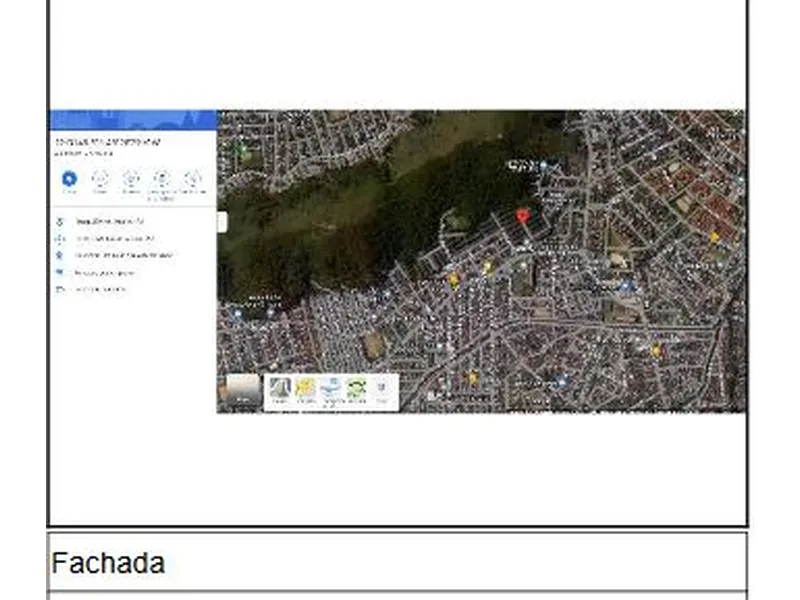Collapse the side panel with the arrow tab
This screenshot has width=800, height=600.
tap(222, 221)
